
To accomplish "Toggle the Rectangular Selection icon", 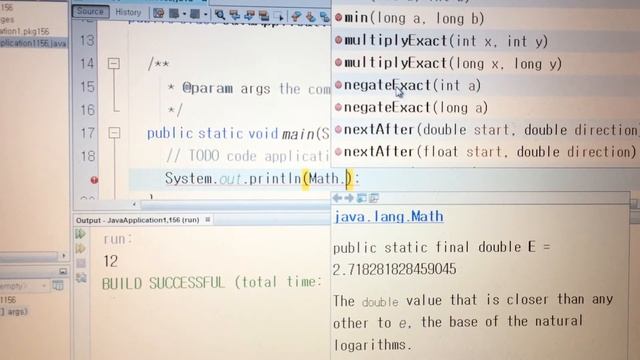I will 279,16.
